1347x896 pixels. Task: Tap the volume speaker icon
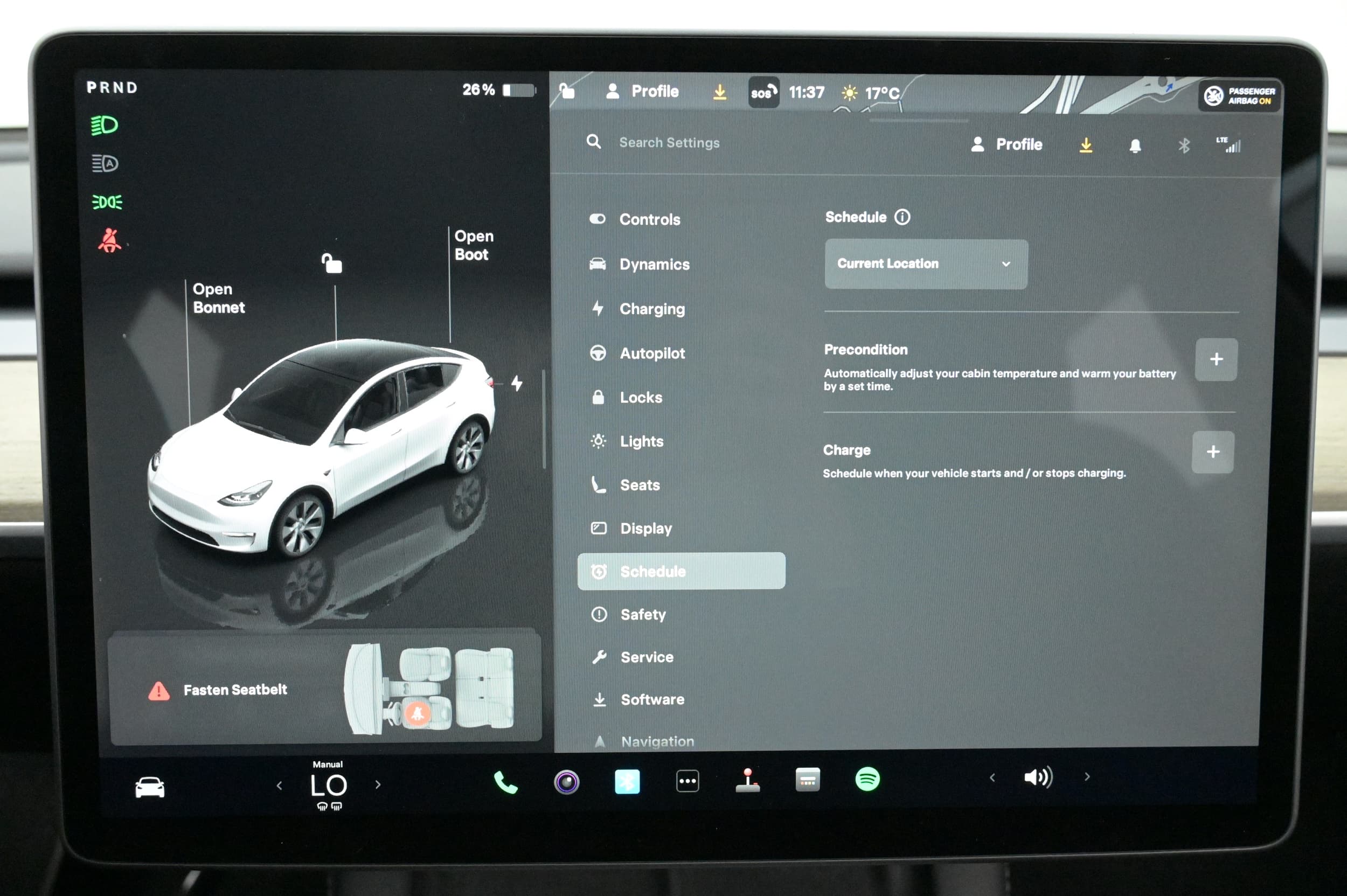pos(1038,777)
